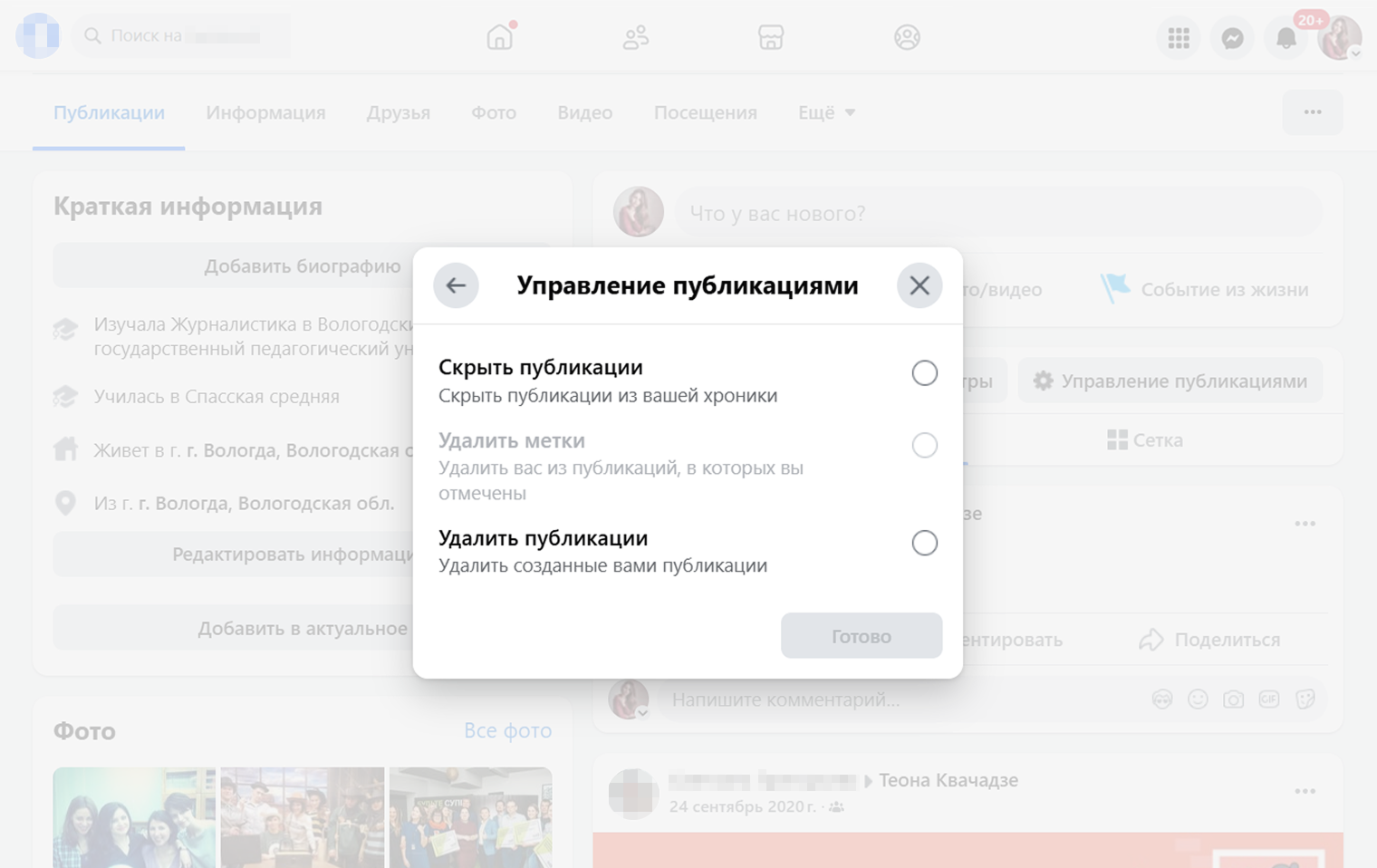
Task: Click Событие из жизни flag option
Action: [1205, 290]
